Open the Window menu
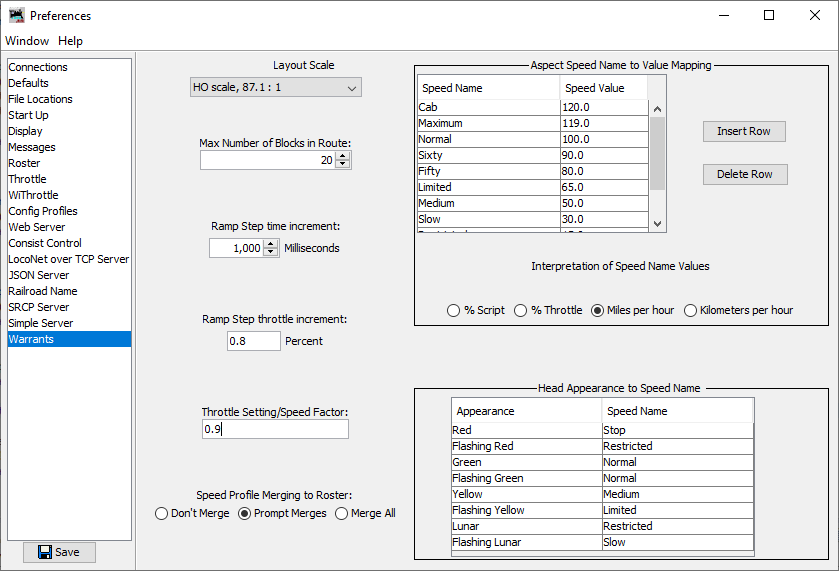This screenshot has width=839, height=571. [x=27, y=41]
